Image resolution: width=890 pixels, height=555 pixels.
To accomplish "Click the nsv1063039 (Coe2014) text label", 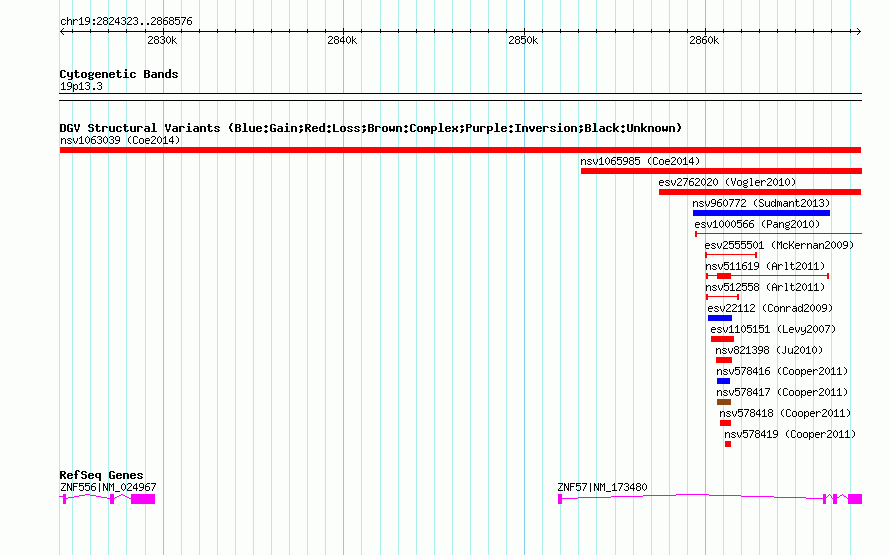I will click(120, 140).
